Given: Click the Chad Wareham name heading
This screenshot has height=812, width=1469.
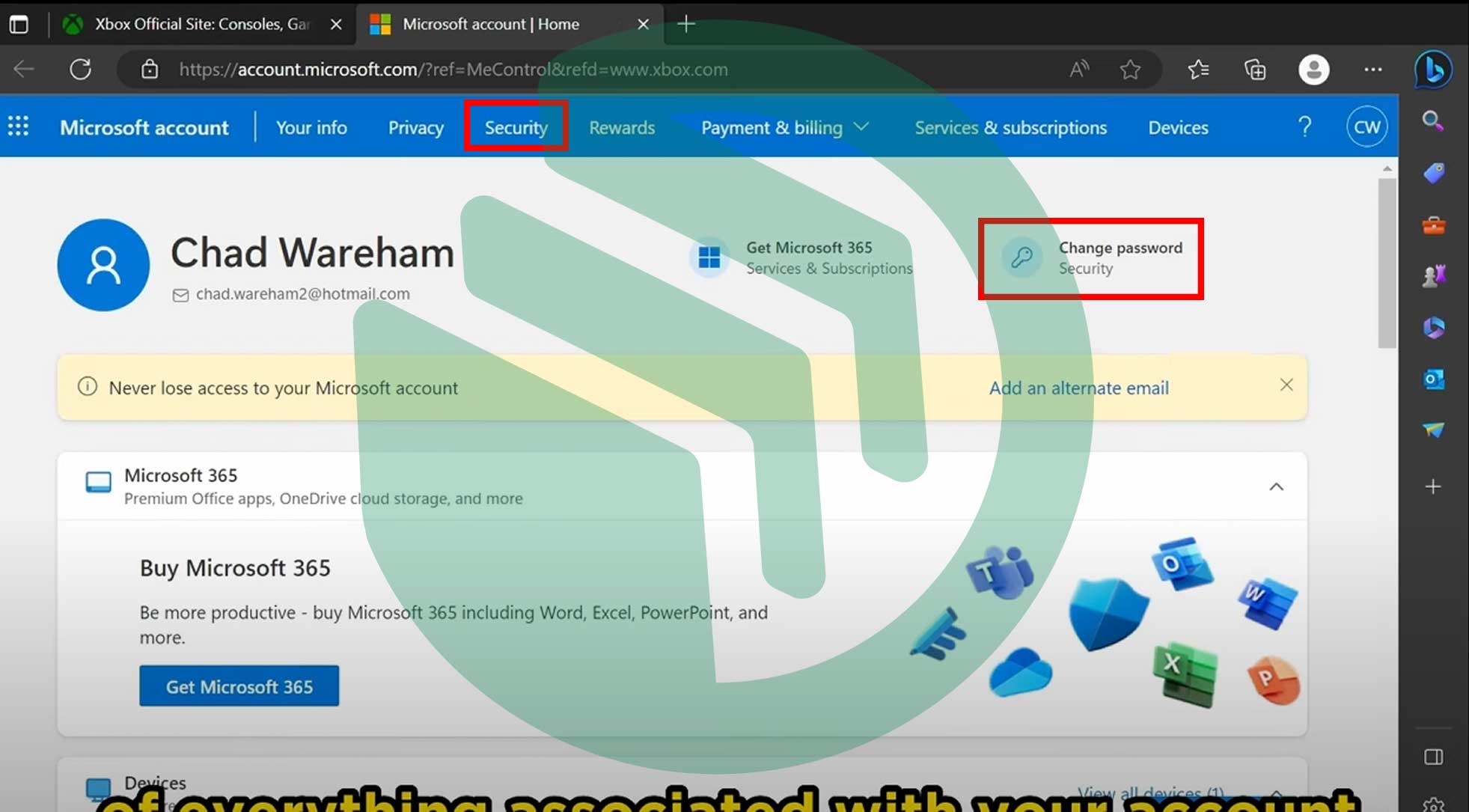Looking at the screenshot, I should [312, 252].
